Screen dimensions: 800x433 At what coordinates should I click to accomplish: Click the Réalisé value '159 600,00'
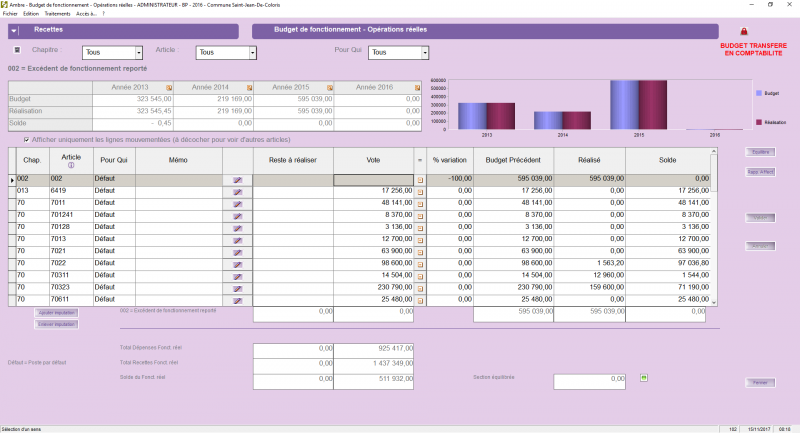tap(607, 287)
